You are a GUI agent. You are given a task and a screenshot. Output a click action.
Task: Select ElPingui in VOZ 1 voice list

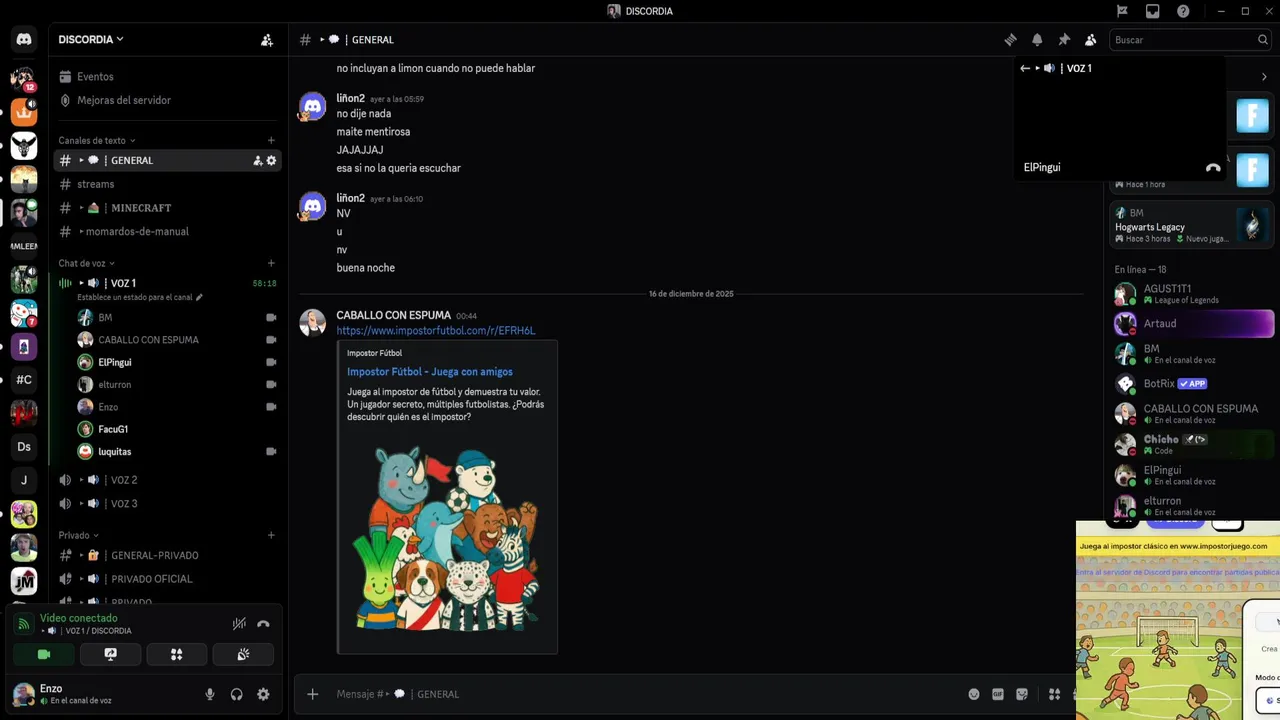114,362
